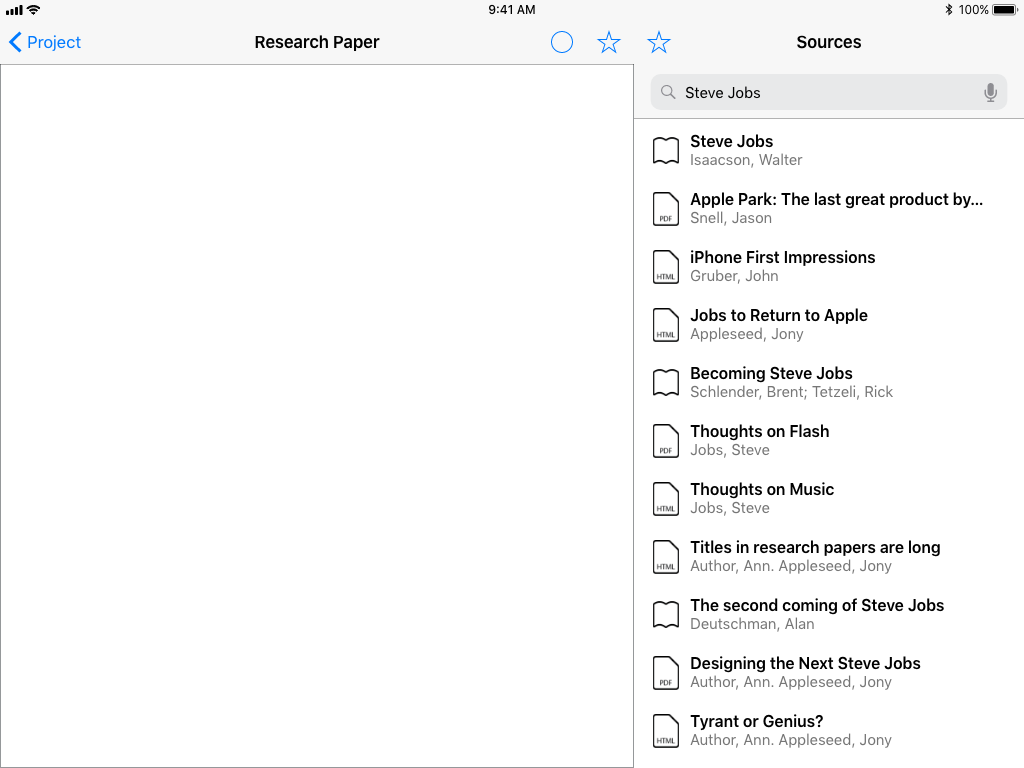
Task: Select 'iPhone First Impressions' source
Action: click(x=782, y=257)
